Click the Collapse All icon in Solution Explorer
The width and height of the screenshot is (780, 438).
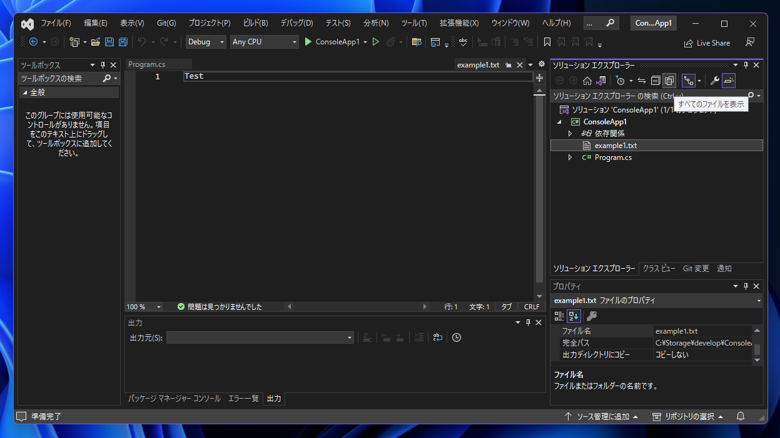656,81
